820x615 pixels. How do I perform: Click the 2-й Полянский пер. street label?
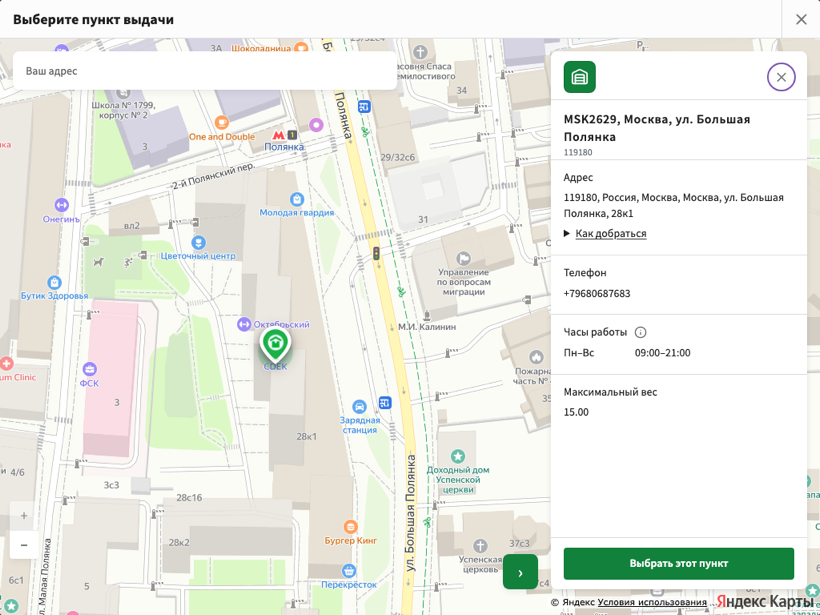click(213, 176)
